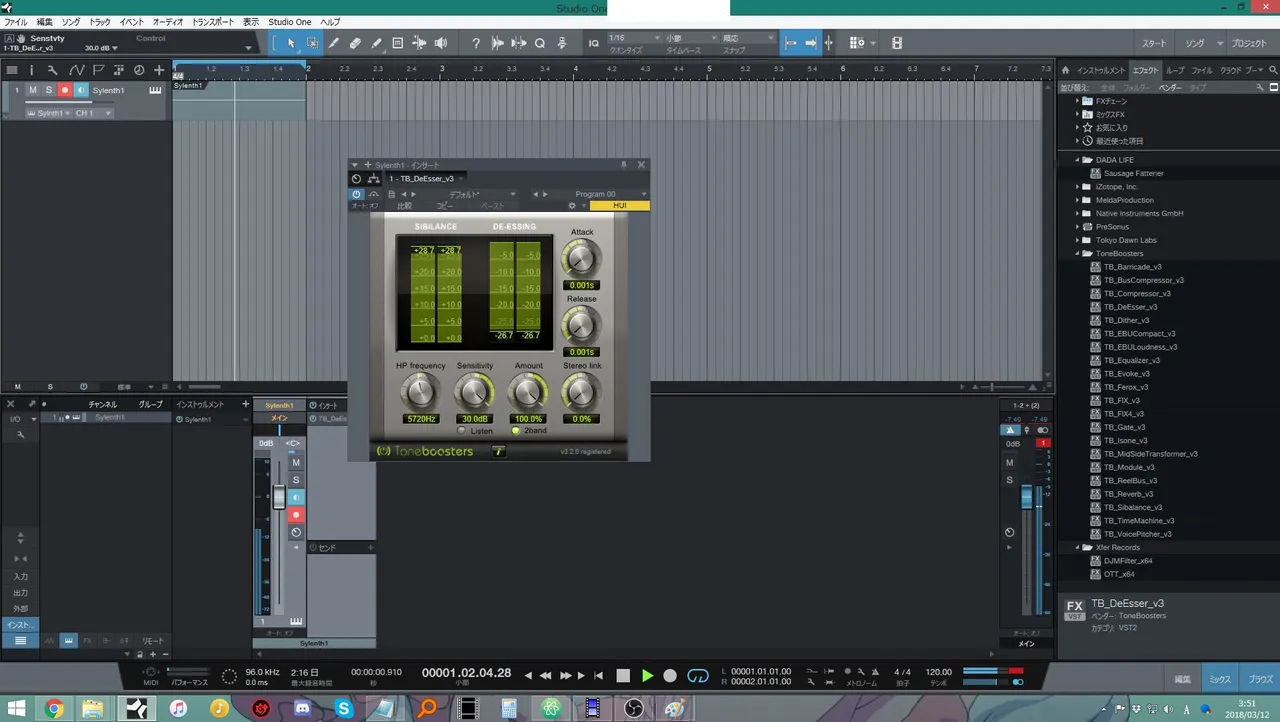Click the スタート page button

coord(1154,43)
